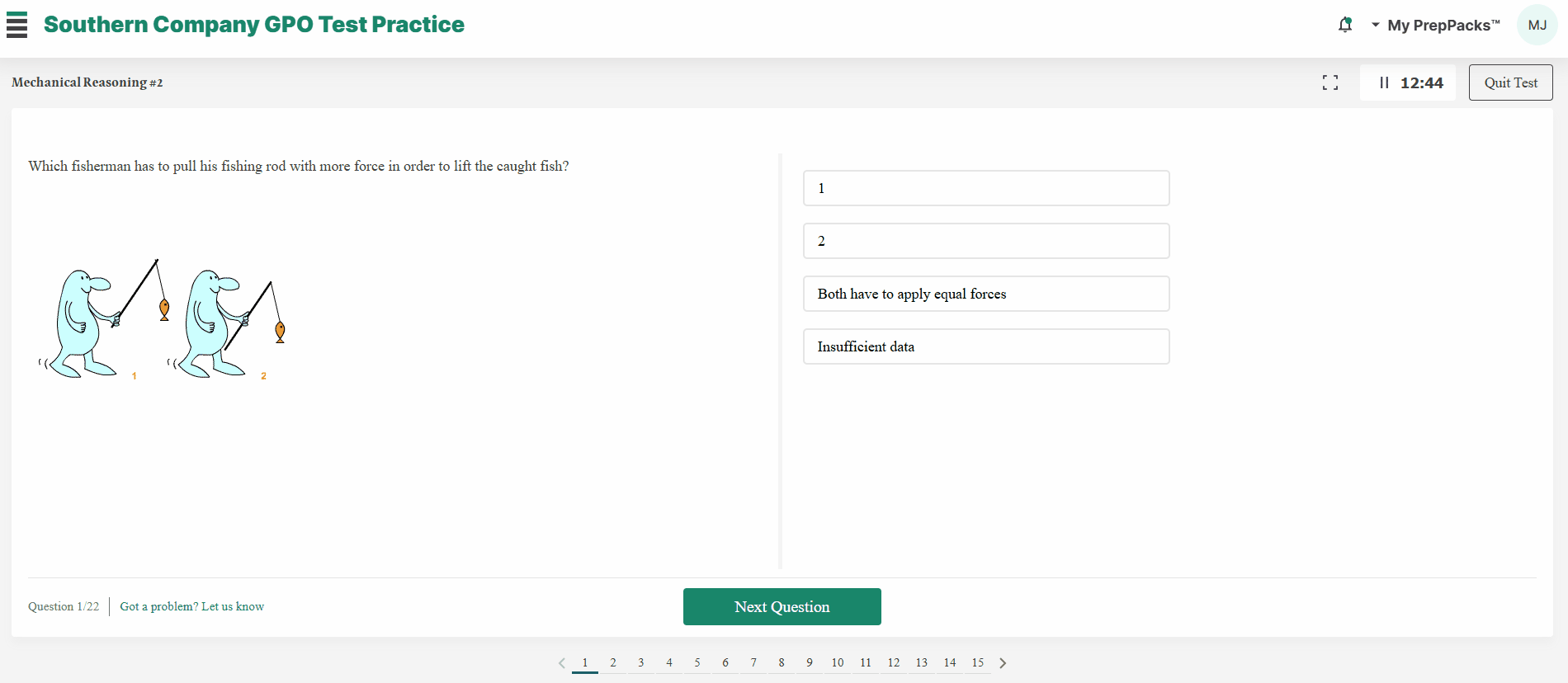
Task: Click the 'Mechanical Reasoning #2' heading
Action: pyautogui.click(x=87, y=82)
